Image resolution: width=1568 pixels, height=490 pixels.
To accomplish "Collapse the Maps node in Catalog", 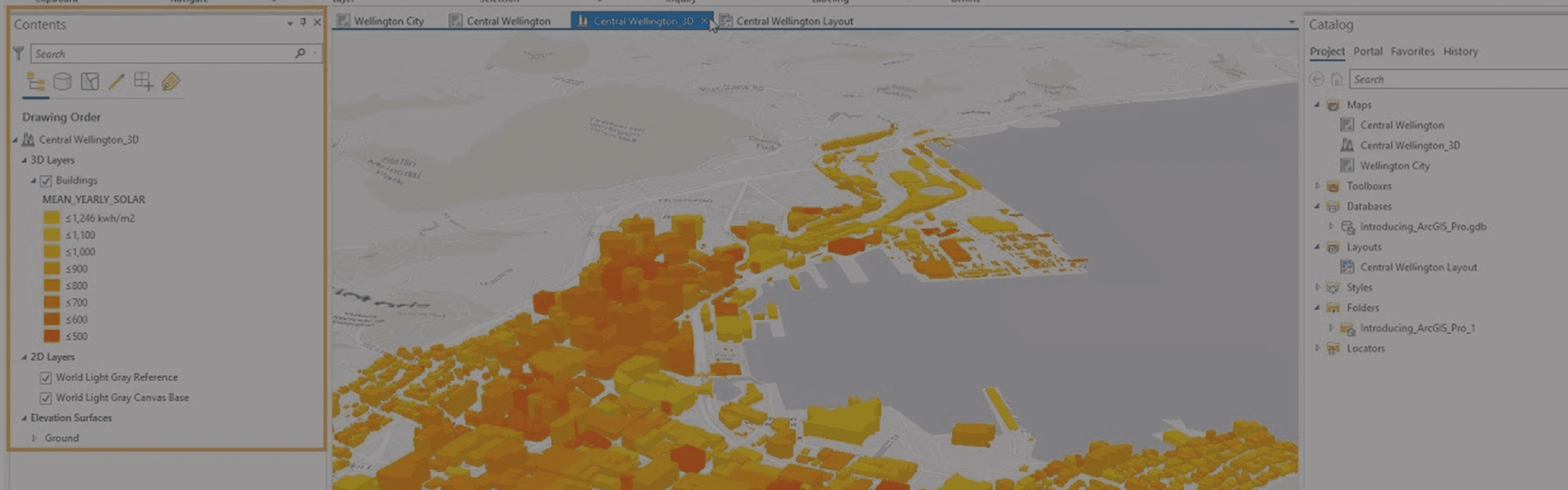I will 1317,105.
